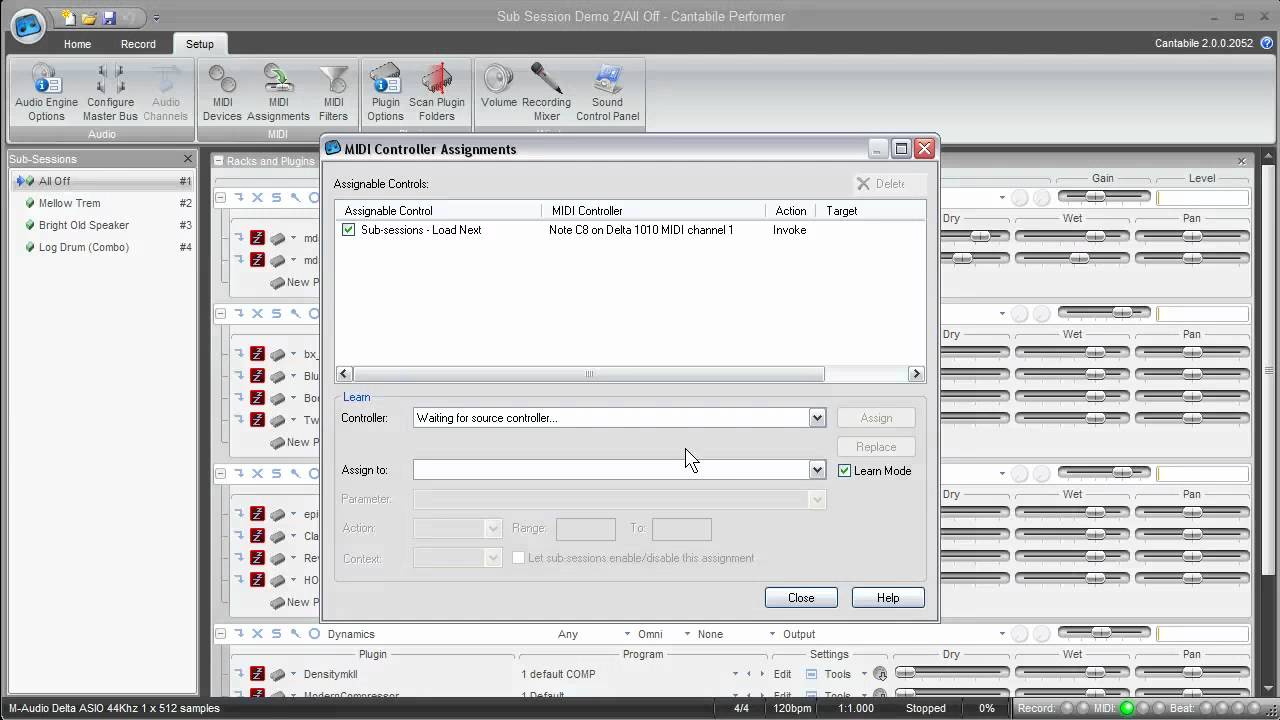Toggle the red Z suspend icon on bx_ row
The height and width of the screenshot is (720, 1280).
[x=257, y=354]
